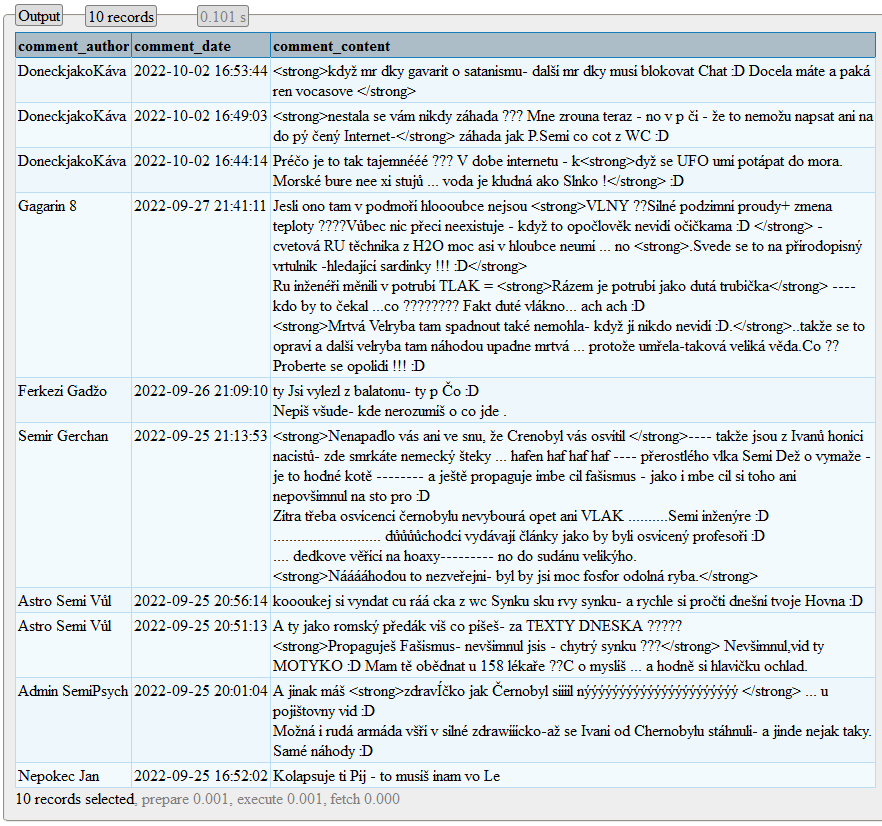Click the date 2022-09-25 20:51:13 cell
Screen dimensions: 882x826
tap(200, 626)
